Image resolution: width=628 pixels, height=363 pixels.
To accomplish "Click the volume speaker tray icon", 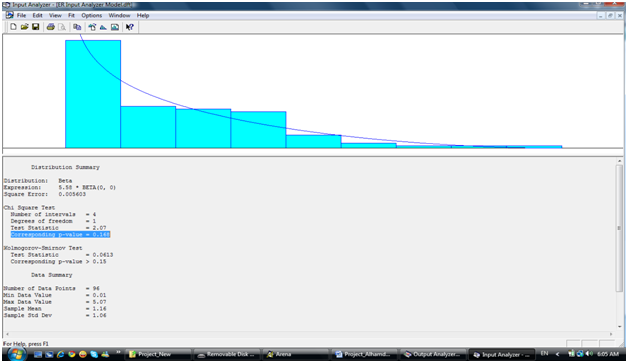I will (x=589, y=354).
